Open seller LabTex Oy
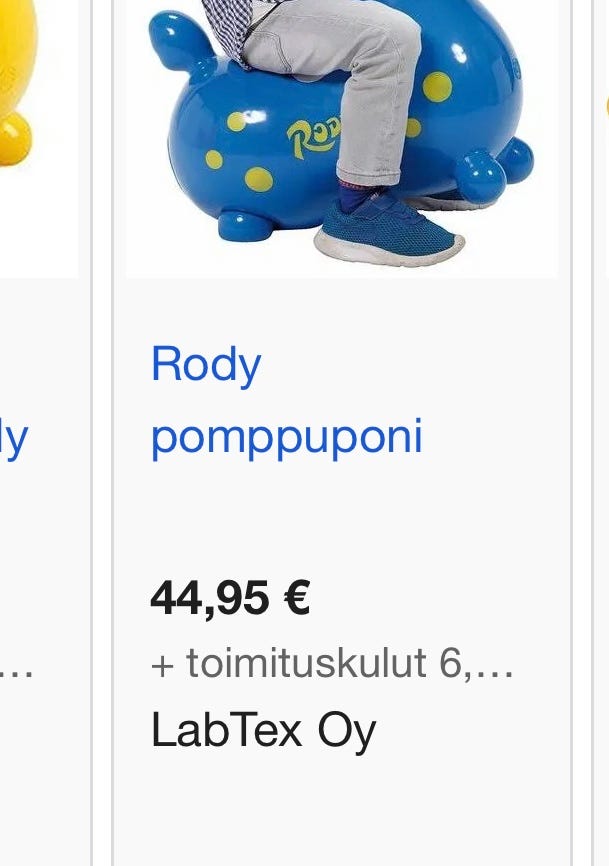609x866 pixels. point(263,730)
